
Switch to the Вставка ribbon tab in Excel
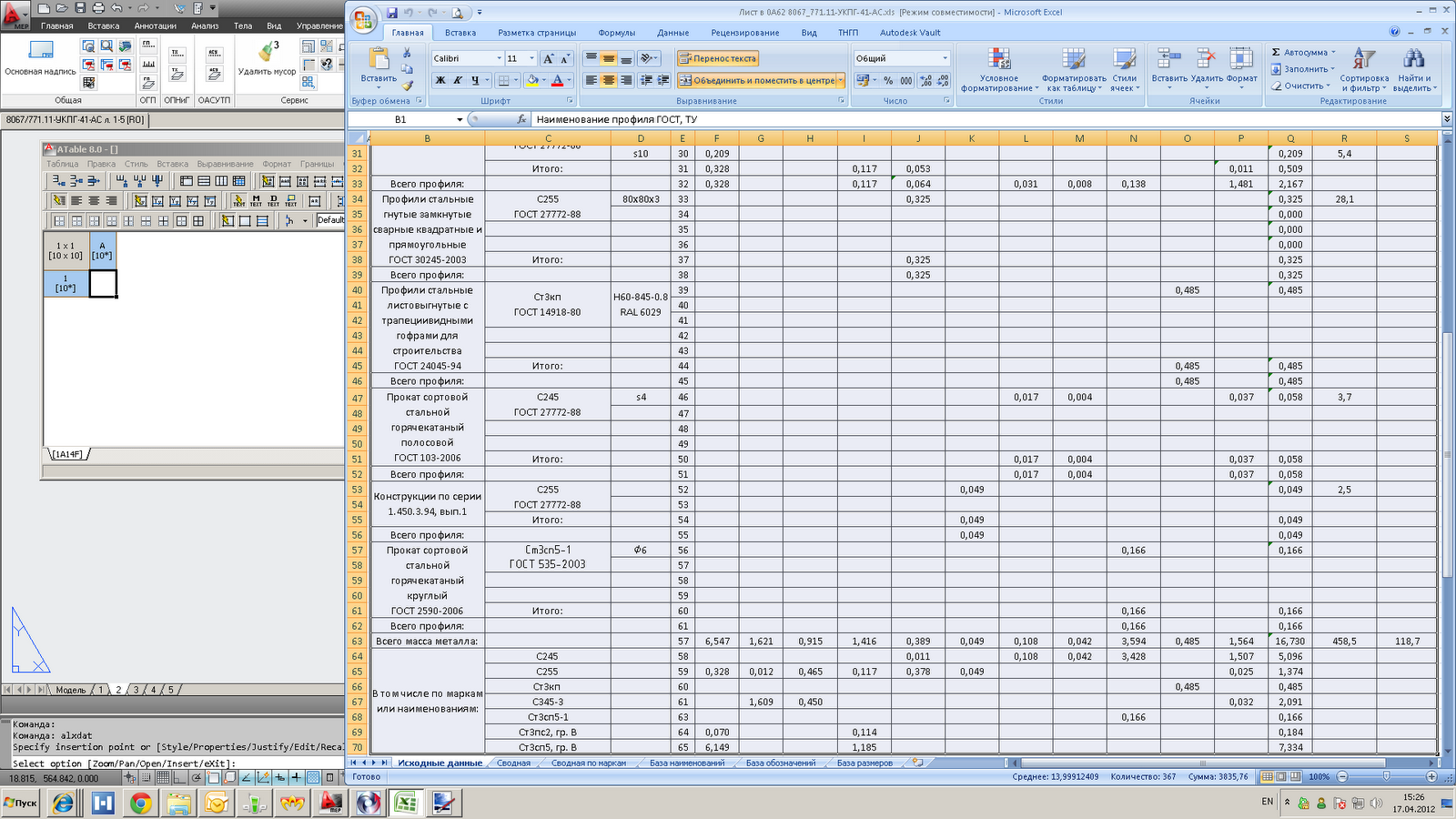point(460,33)
